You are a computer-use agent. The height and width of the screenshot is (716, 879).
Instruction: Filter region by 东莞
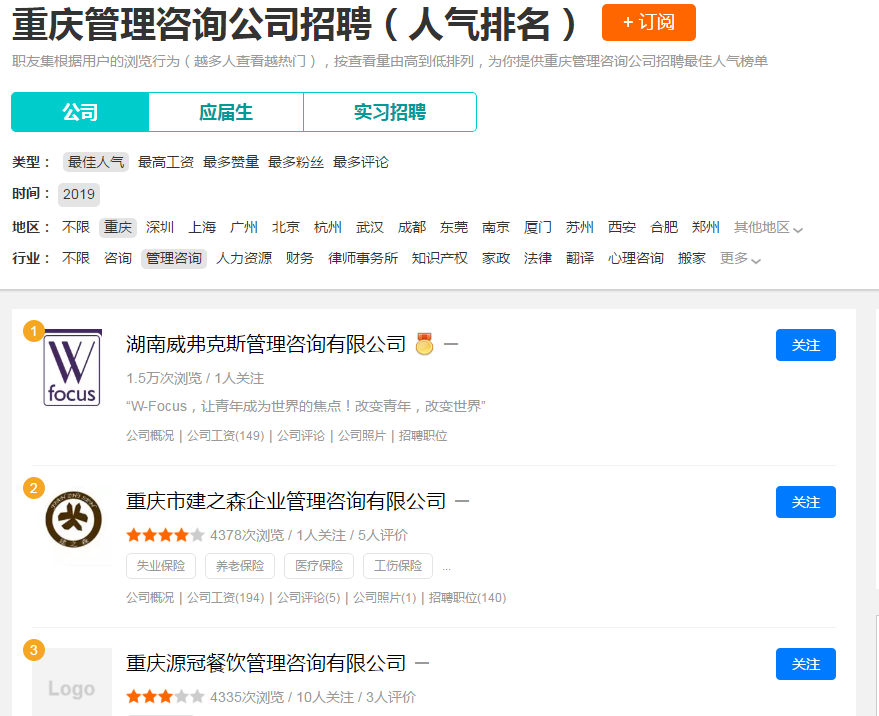pyautogui.click(x=454, y=227)
